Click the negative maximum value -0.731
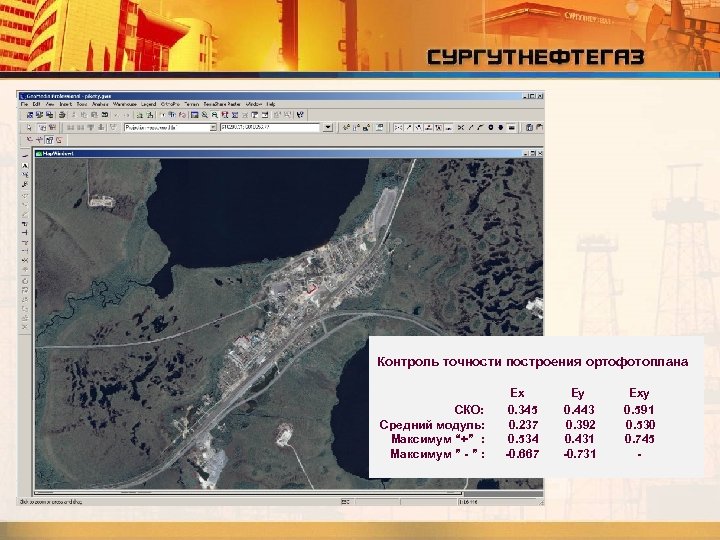Viewport: 720px width, 540px height. click(x=579, y=454)
